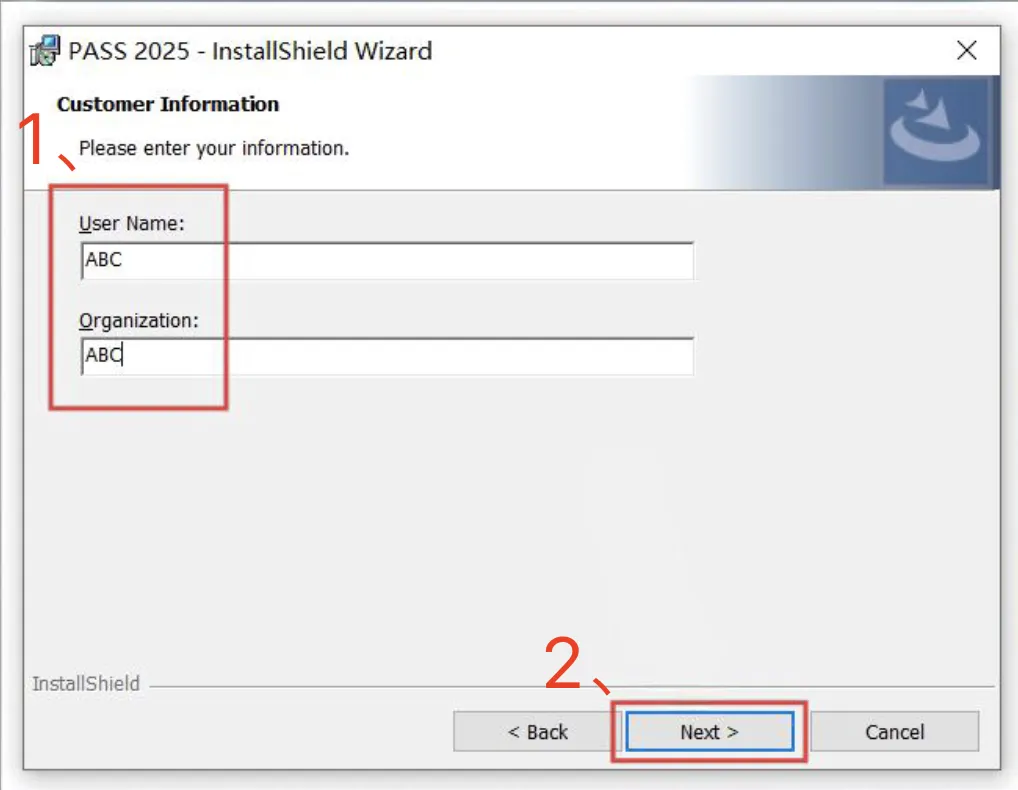Go back with the < Back button
Screen dimensions: 1018x790
pyautogui.click(x=537, y=732)
